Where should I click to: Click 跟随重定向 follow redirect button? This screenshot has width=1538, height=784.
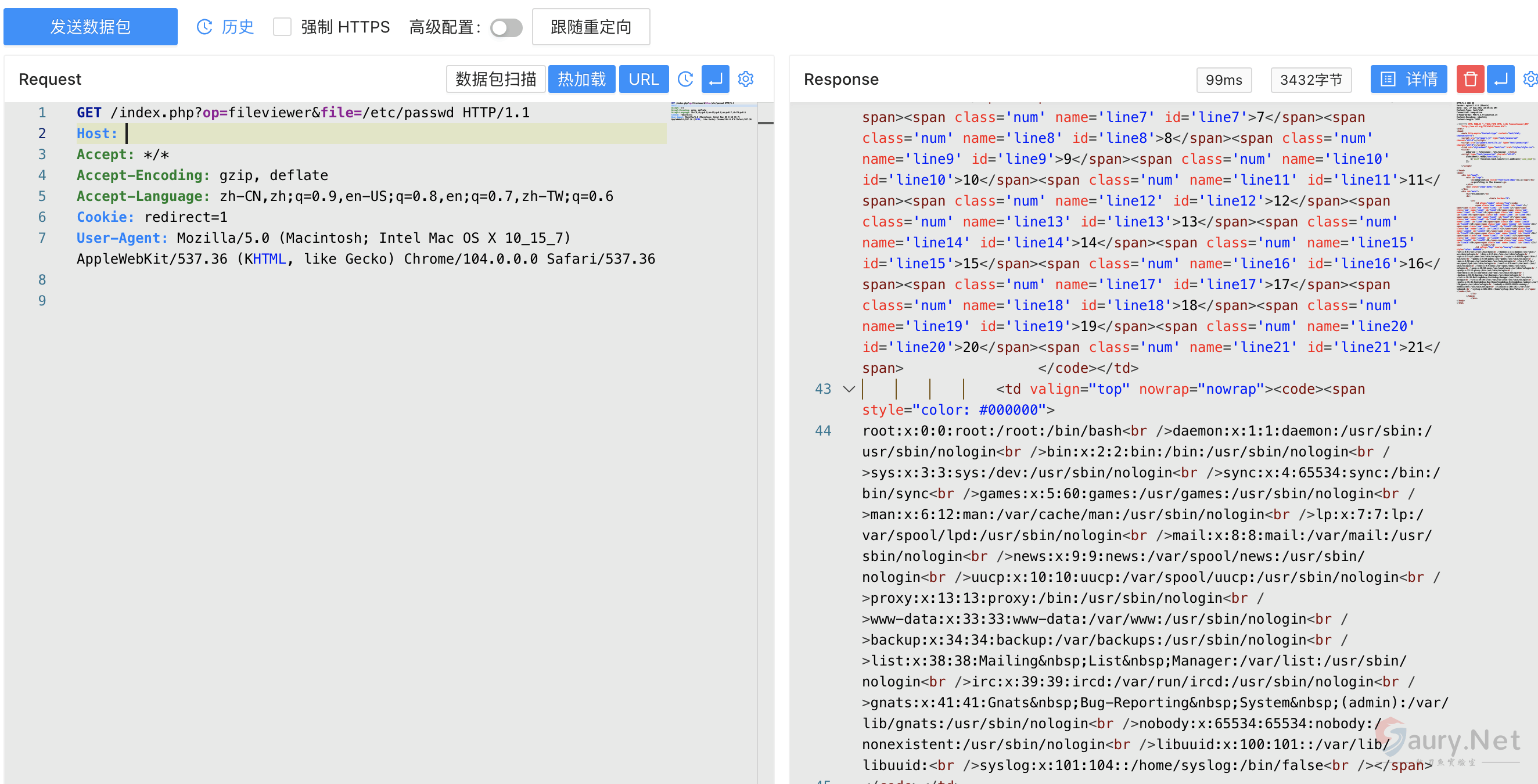pos(591,27)
